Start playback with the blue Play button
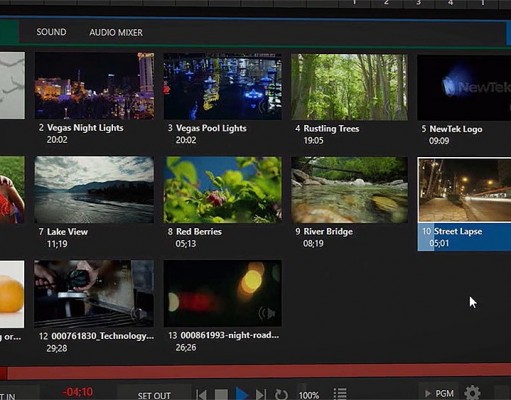511x400 pixels. pyautogui.click(x=242, y=394)
